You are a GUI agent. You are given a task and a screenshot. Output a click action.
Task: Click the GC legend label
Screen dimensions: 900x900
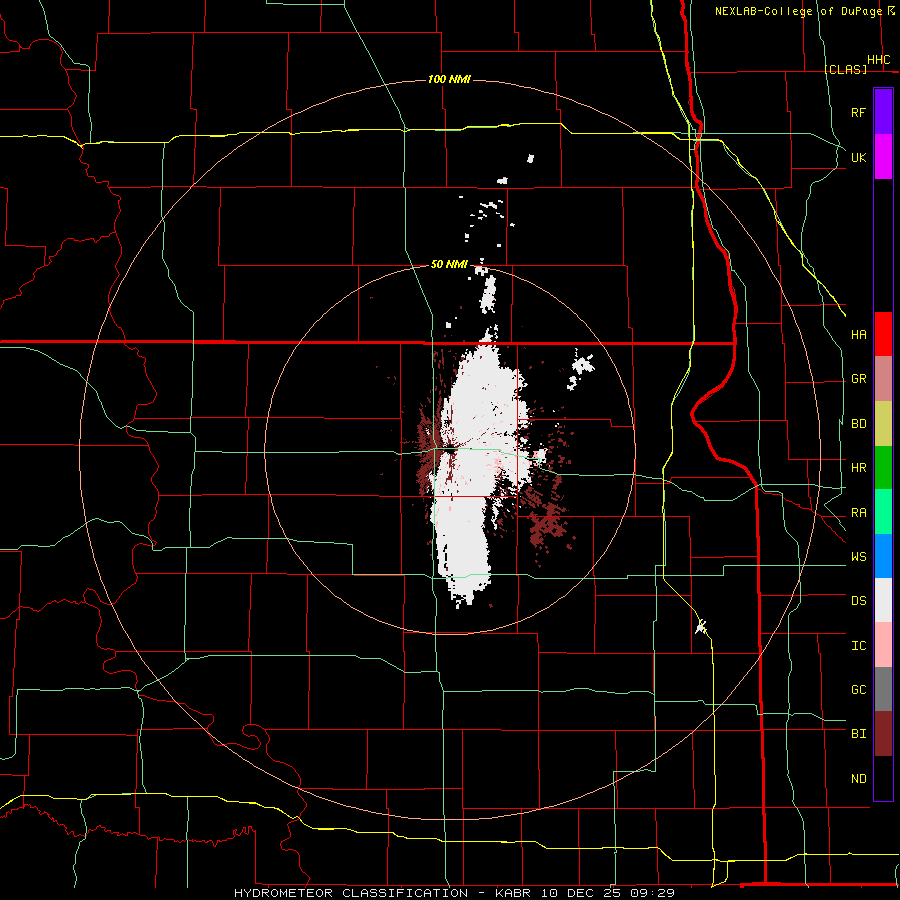[859, 690]
